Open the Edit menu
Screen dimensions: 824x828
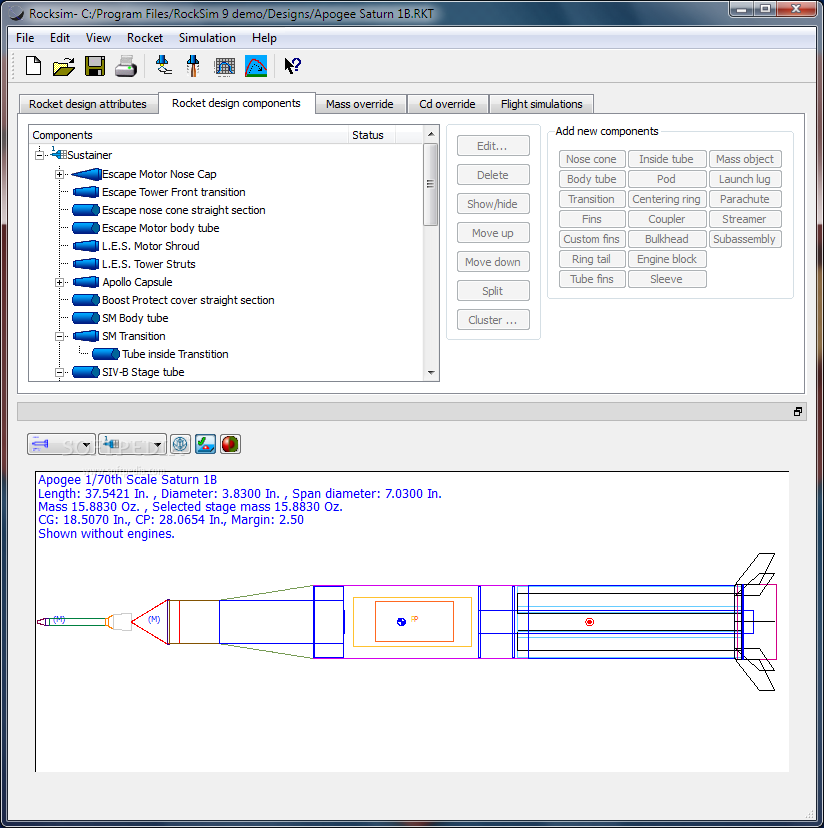pos(60,38)
